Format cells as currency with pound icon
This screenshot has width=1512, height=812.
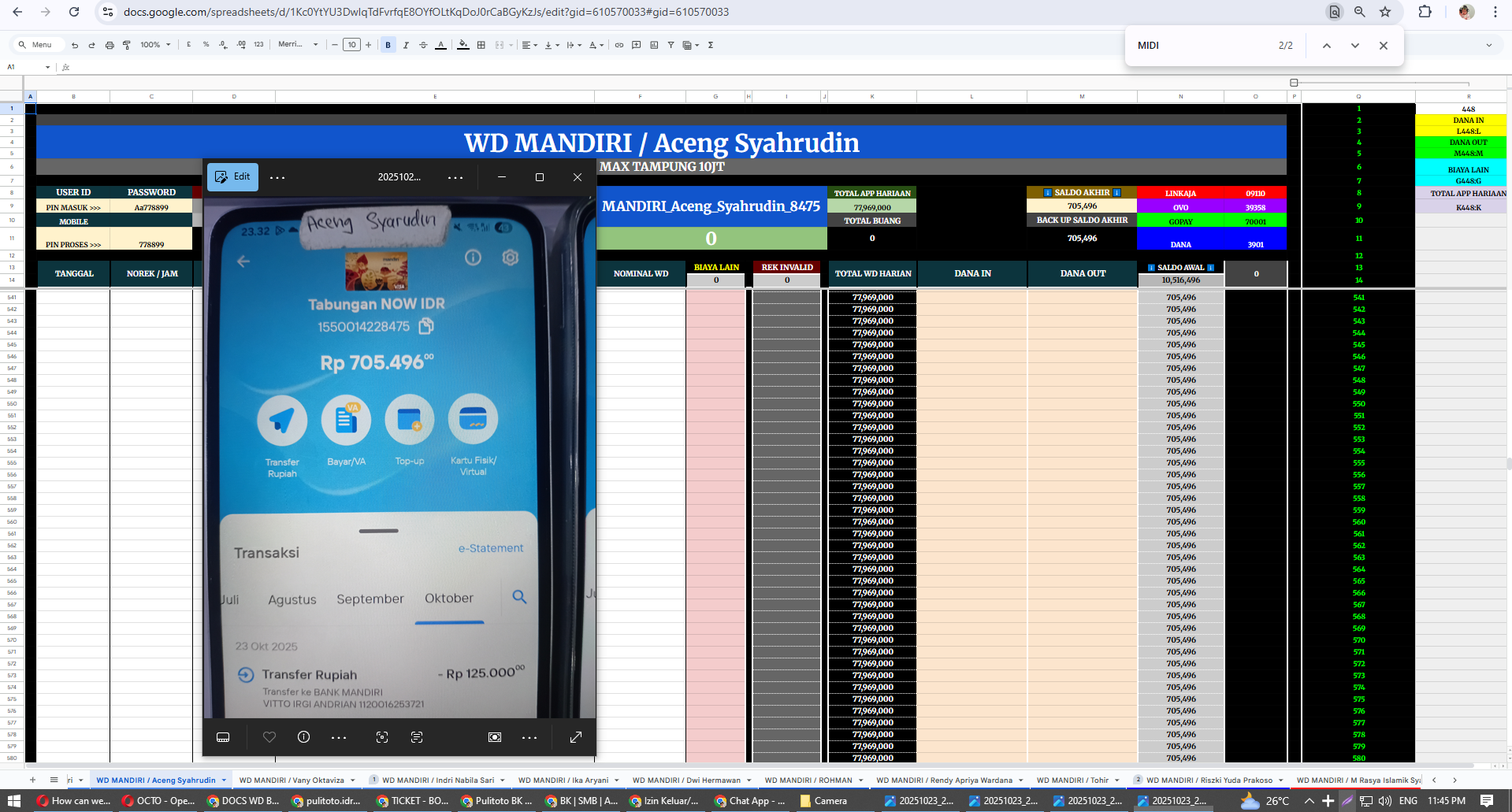[188, 45]
